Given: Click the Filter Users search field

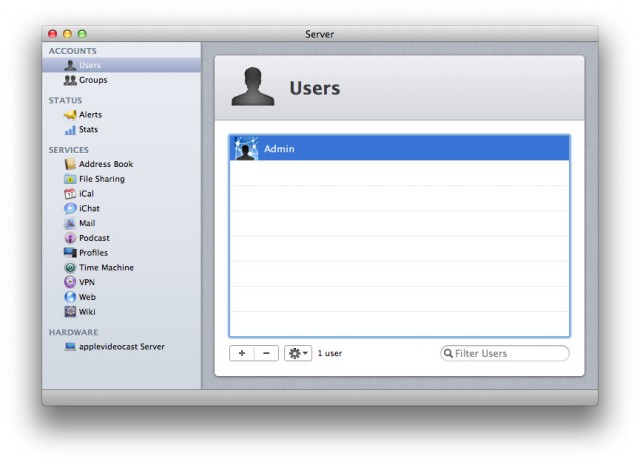Looking at the screenshot, I should pyautogui.click(x=504, y=353).
